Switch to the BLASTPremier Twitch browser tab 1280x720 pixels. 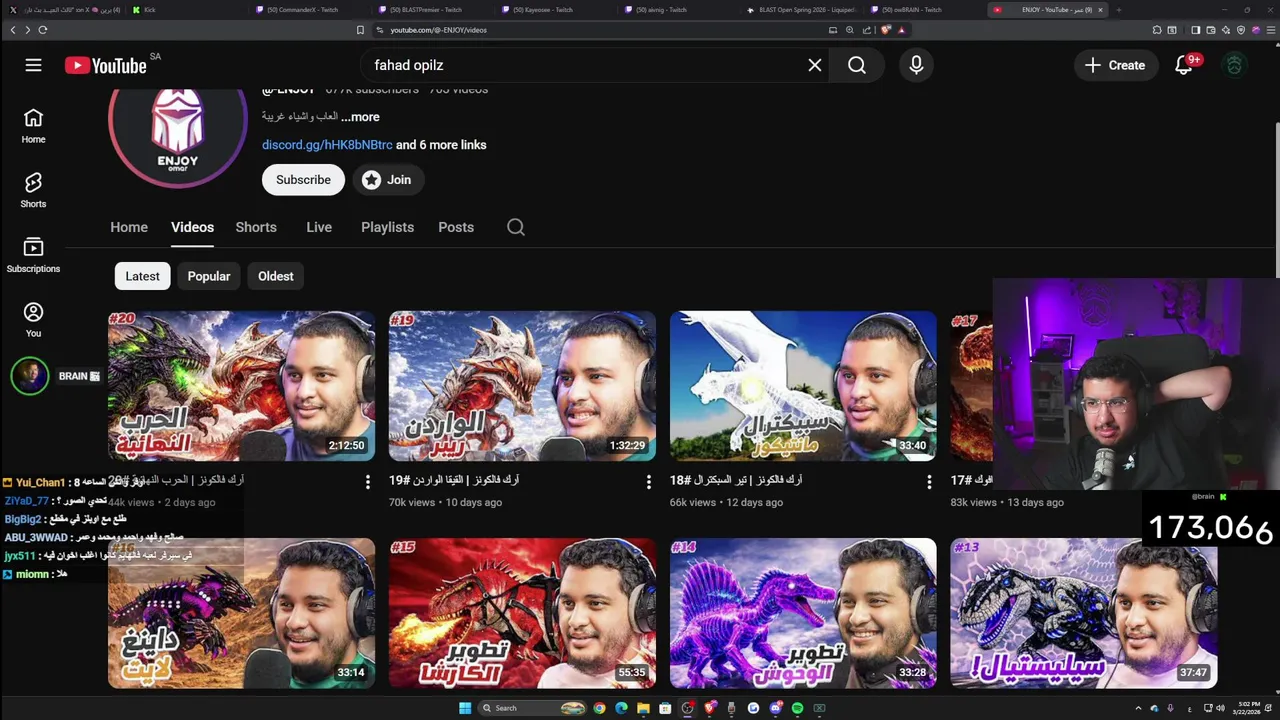(x=431, y=10)
